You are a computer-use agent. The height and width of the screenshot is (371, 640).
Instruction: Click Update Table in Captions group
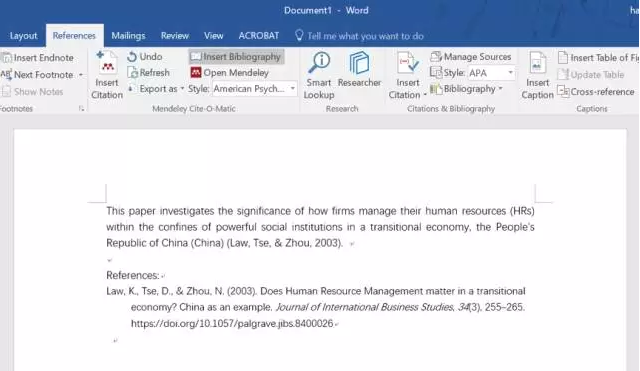pyautogui.click(x=591, y=75)
